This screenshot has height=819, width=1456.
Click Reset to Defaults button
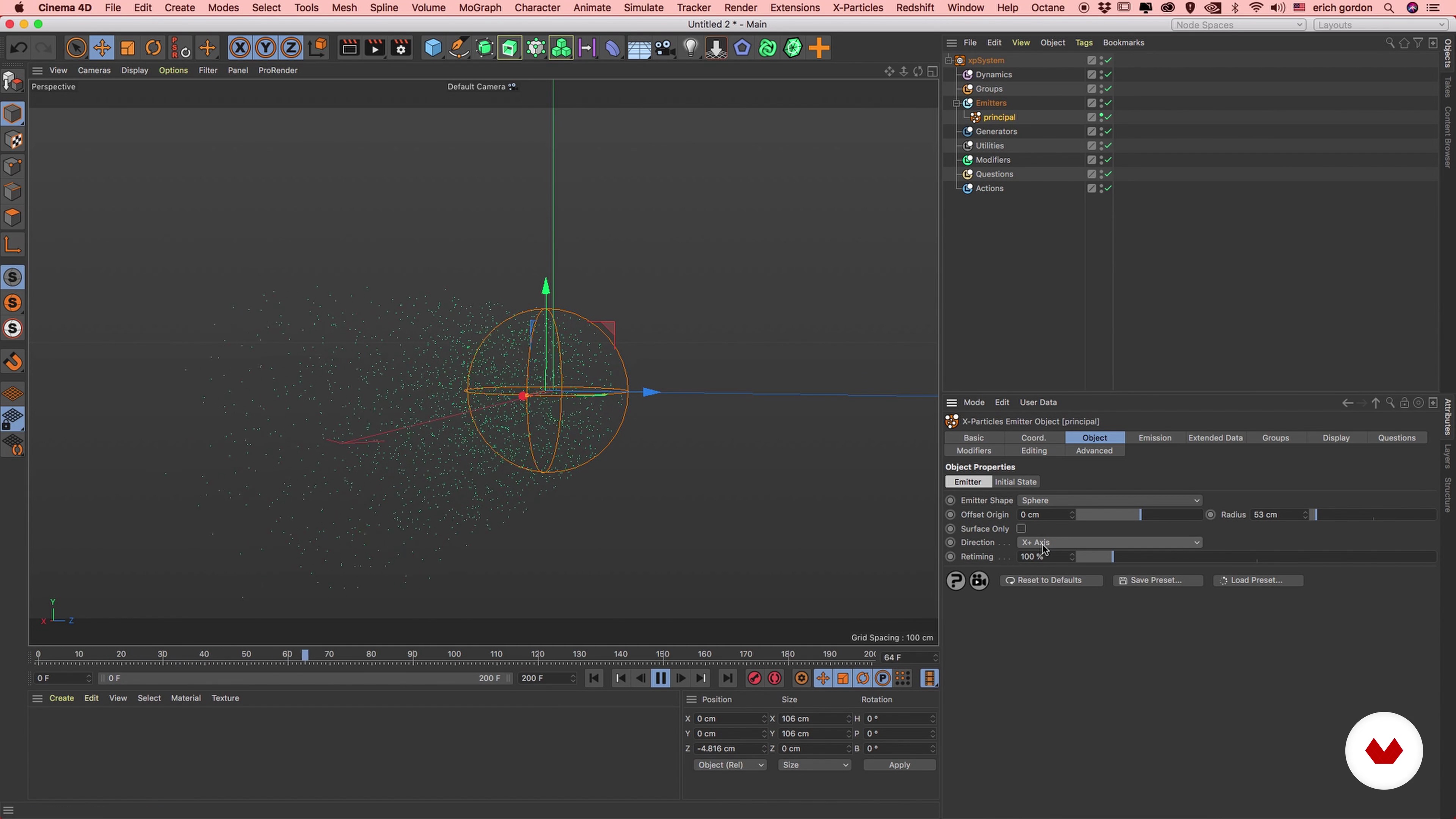click(x=1051, y=580)
